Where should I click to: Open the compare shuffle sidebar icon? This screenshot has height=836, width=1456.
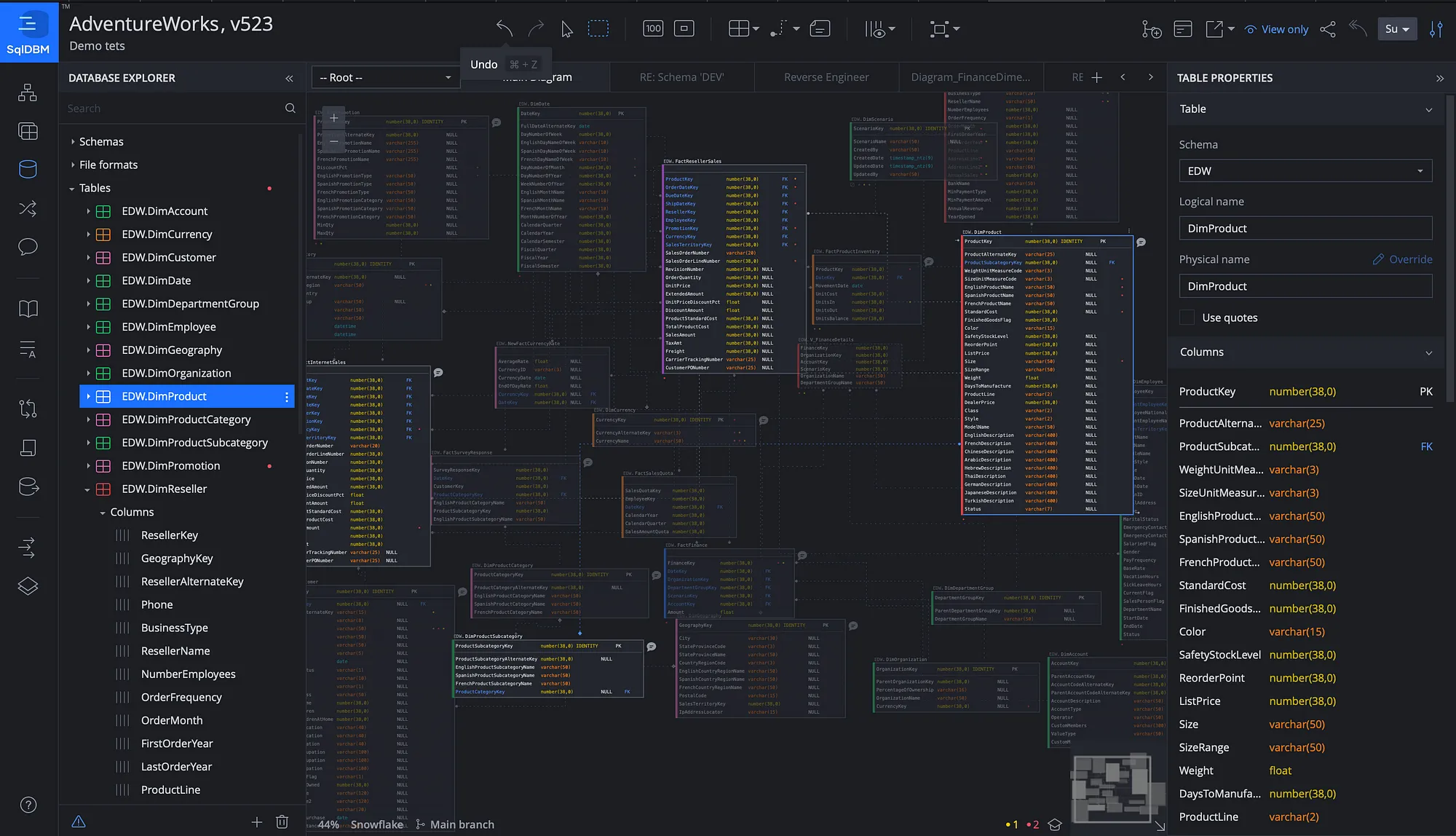28,208
